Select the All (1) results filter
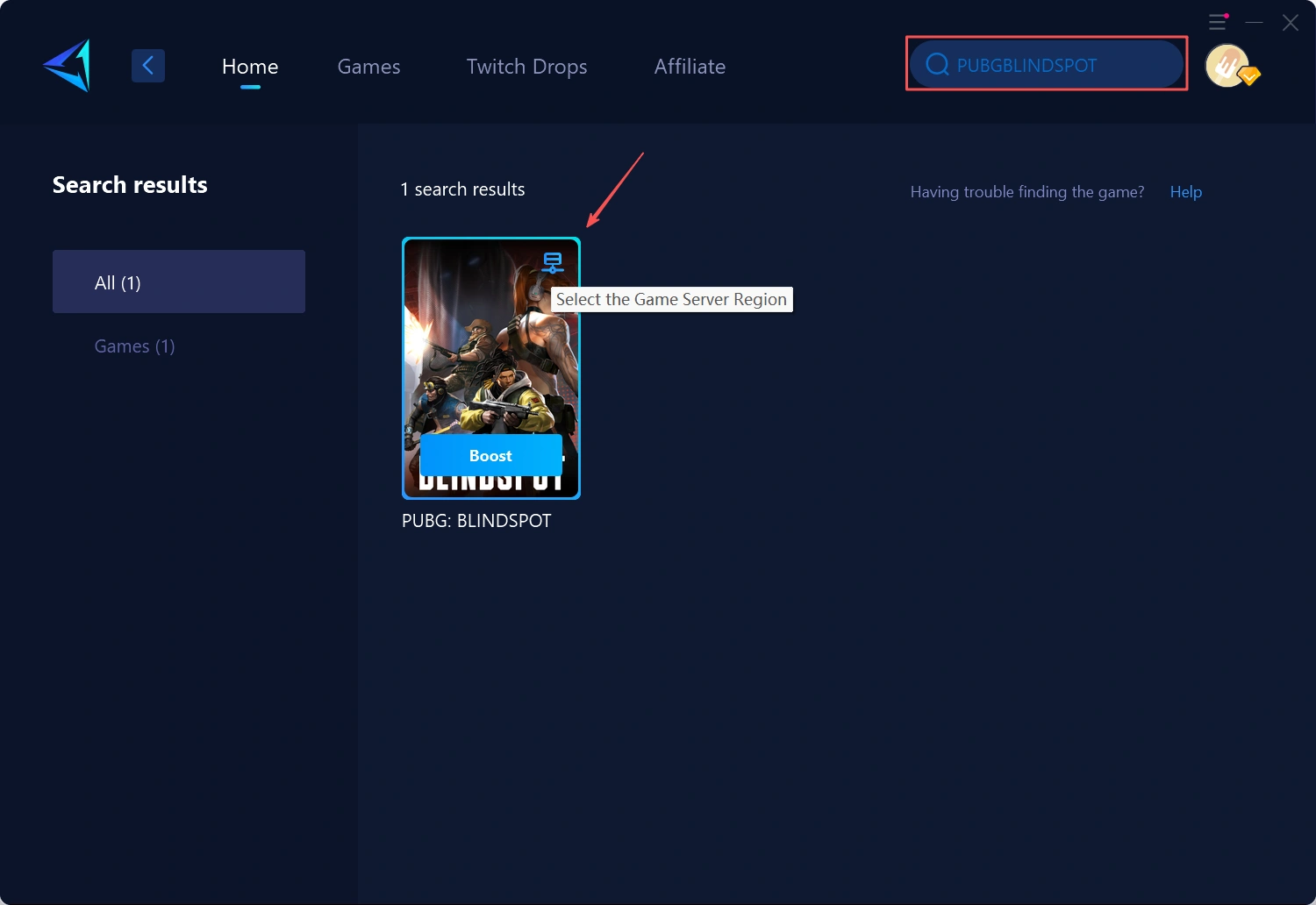Image resolution: width=1316 pixels, height=905 pixels. point(179,281)
